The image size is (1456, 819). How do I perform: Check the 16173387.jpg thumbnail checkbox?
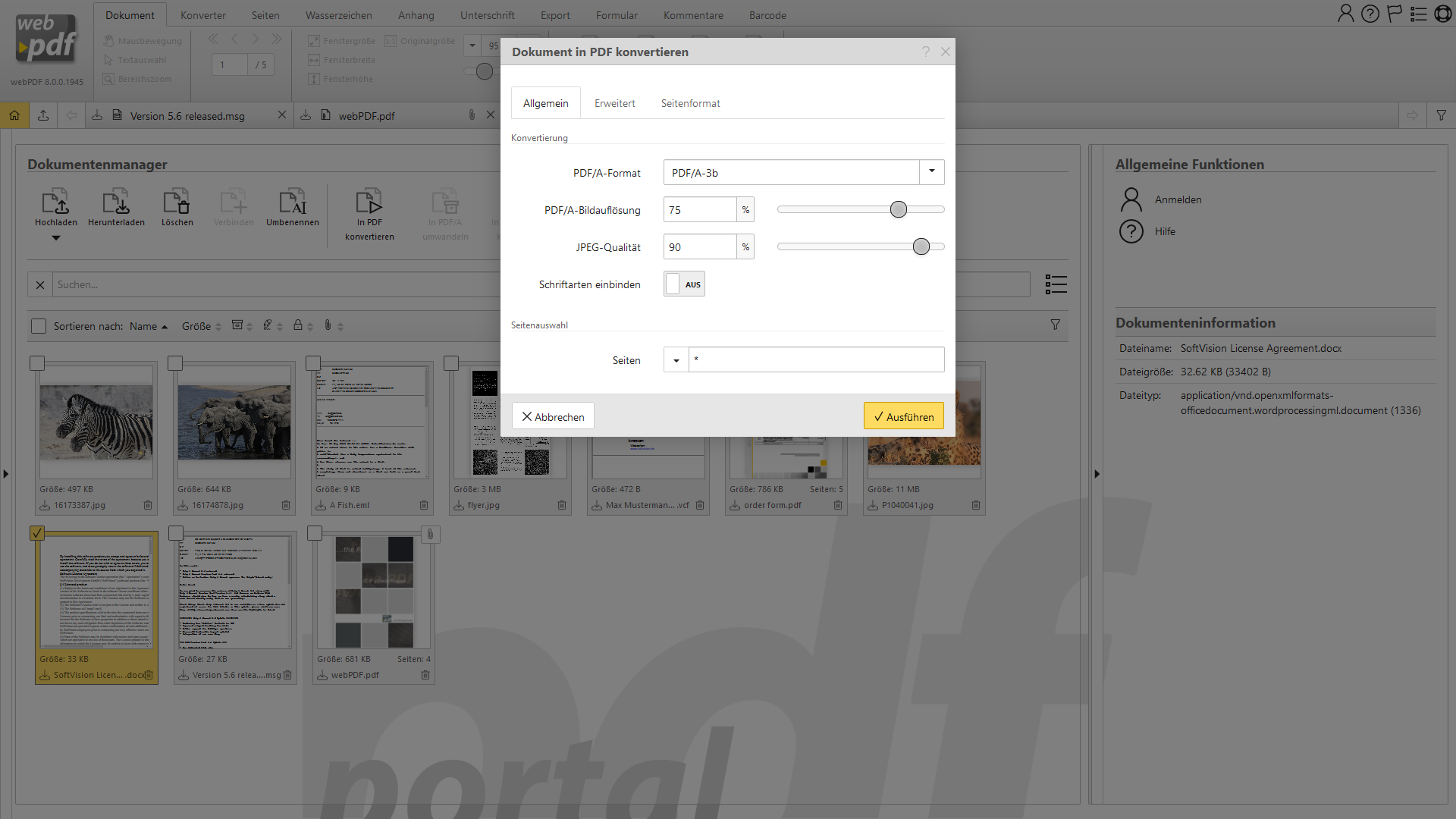(x=37, y=363)
